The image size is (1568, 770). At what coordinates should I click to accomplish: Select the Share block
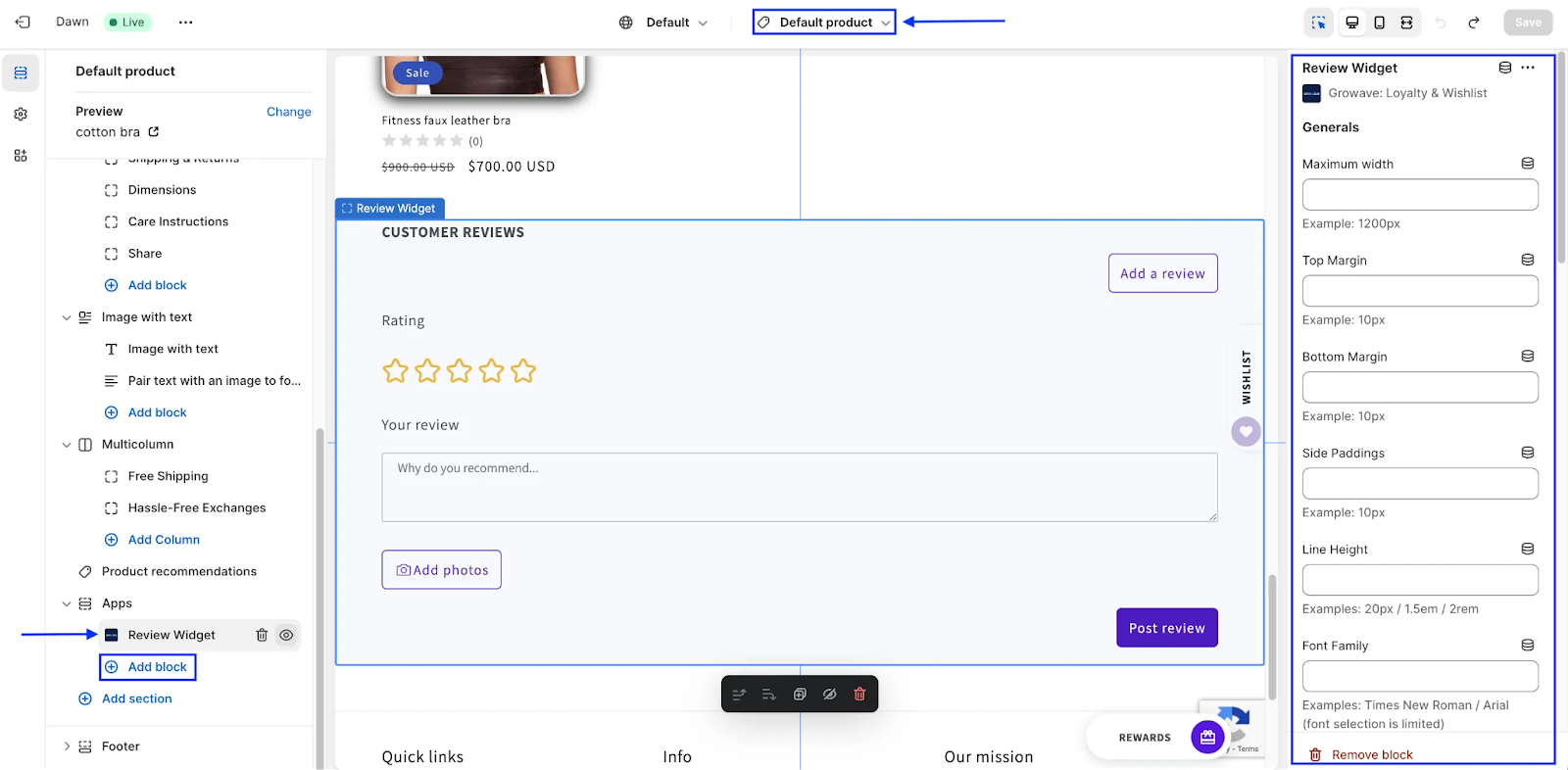[145, 254]
